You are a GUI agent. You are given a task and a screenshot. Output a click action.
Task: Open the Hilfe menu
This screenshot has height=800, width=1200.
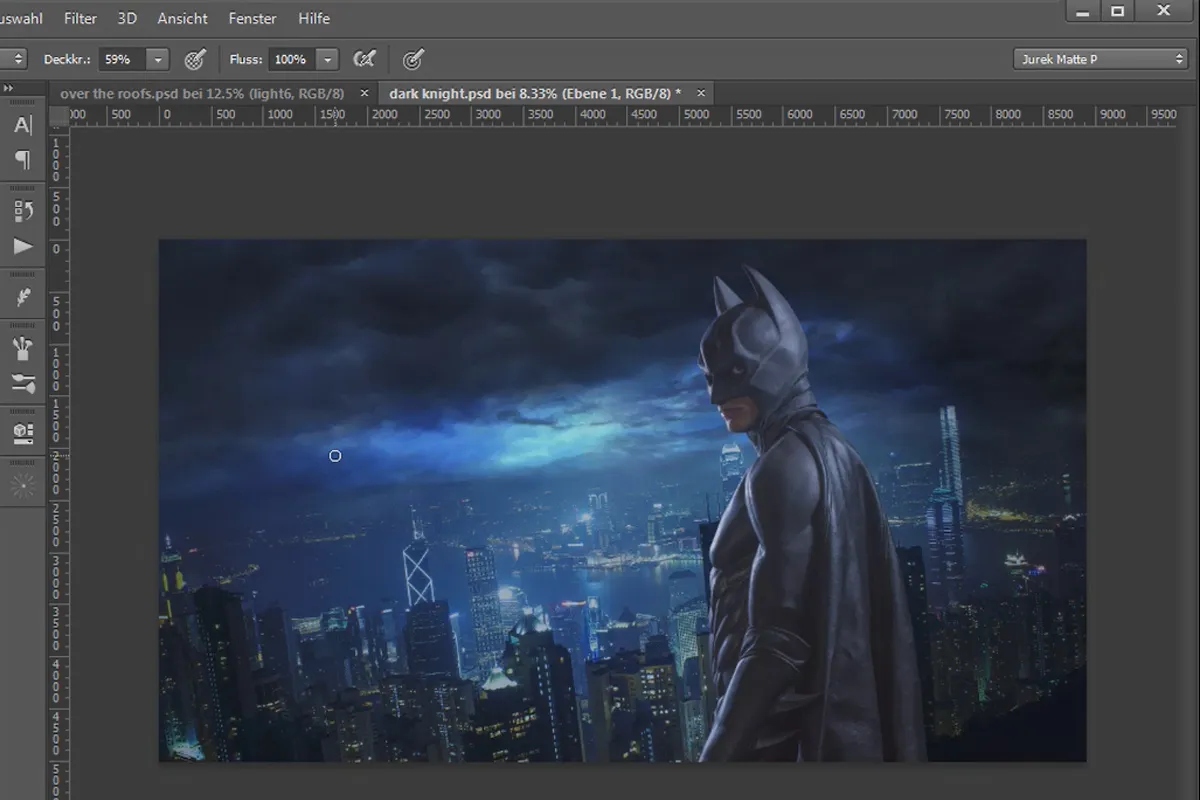pos(314,18)
